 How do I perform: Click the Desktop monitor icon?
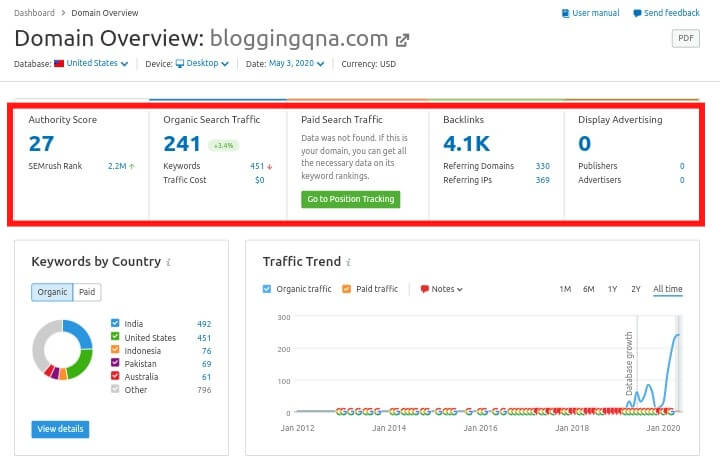180,63
